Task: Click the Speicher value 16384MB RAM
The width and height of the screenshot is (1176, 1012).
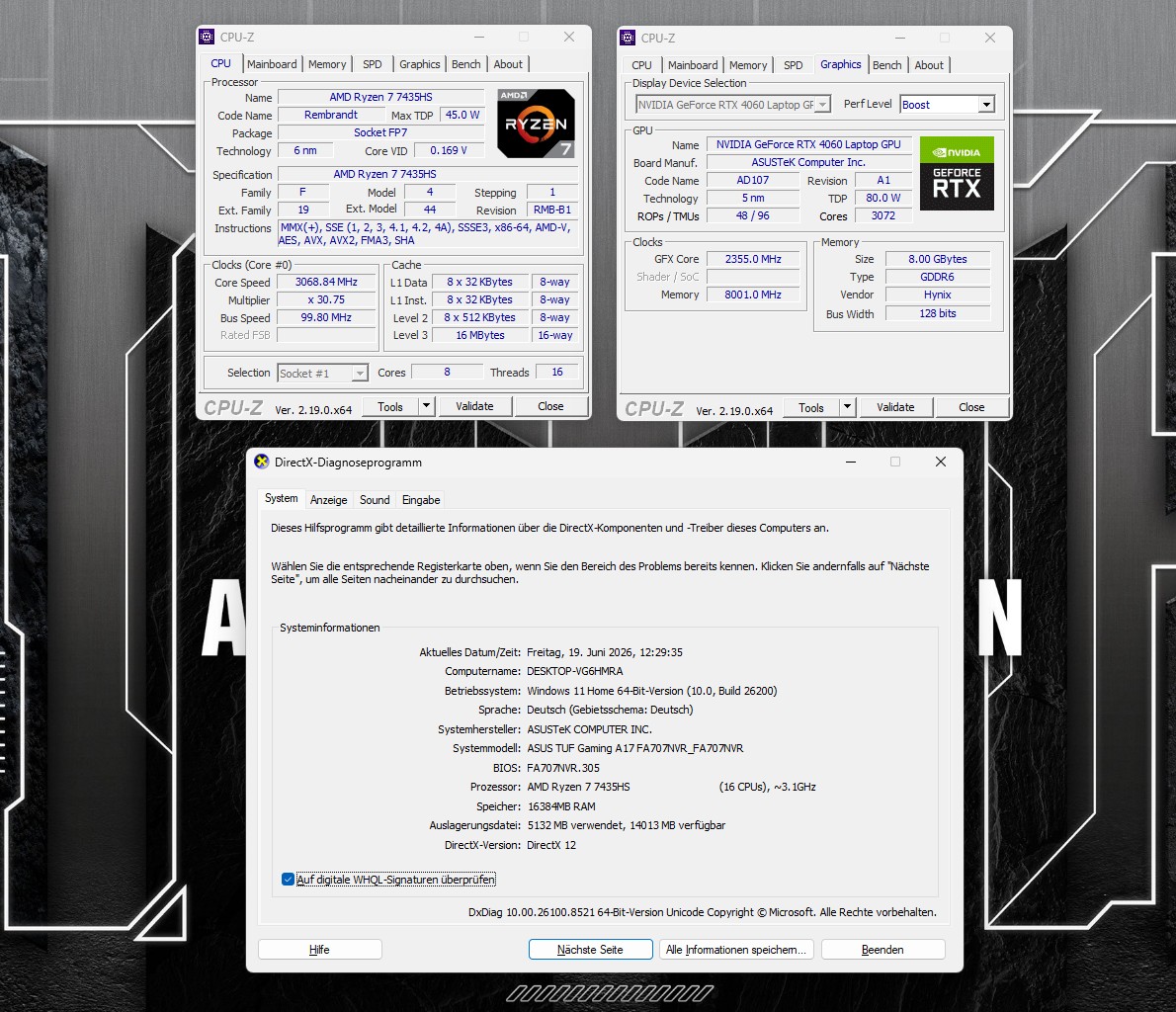Action: click(561, 806)
